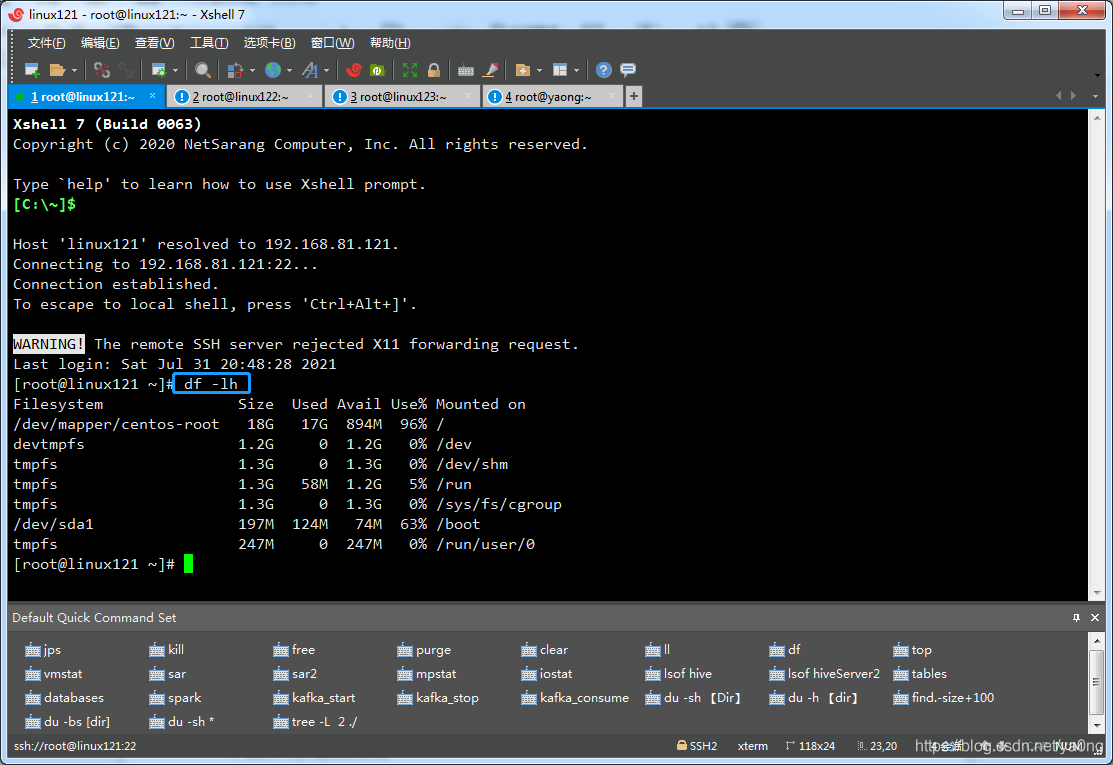The image size is (1113, 765).
Task: Click the Open session folder icon
Action: pyautogui.click(x=57, y=70)
